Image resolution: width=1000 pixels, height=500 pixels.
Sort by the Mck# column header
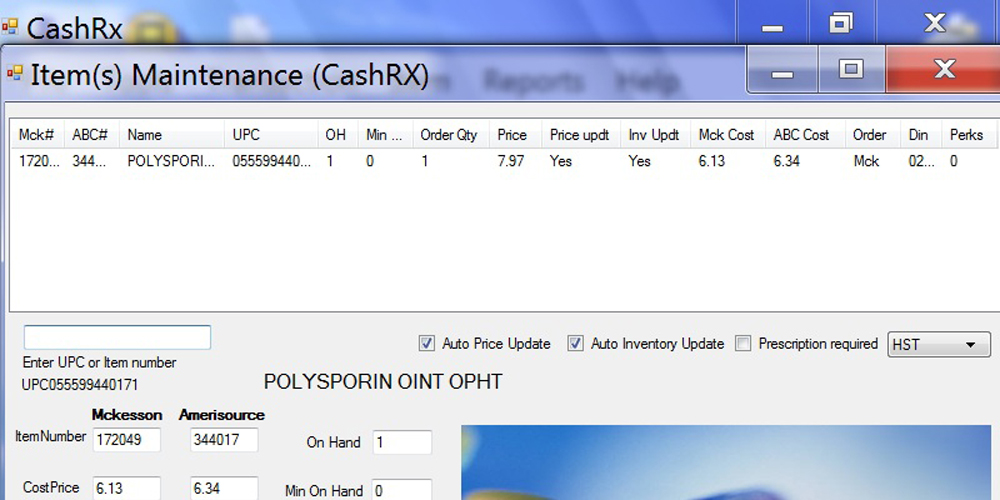(38, 135)
